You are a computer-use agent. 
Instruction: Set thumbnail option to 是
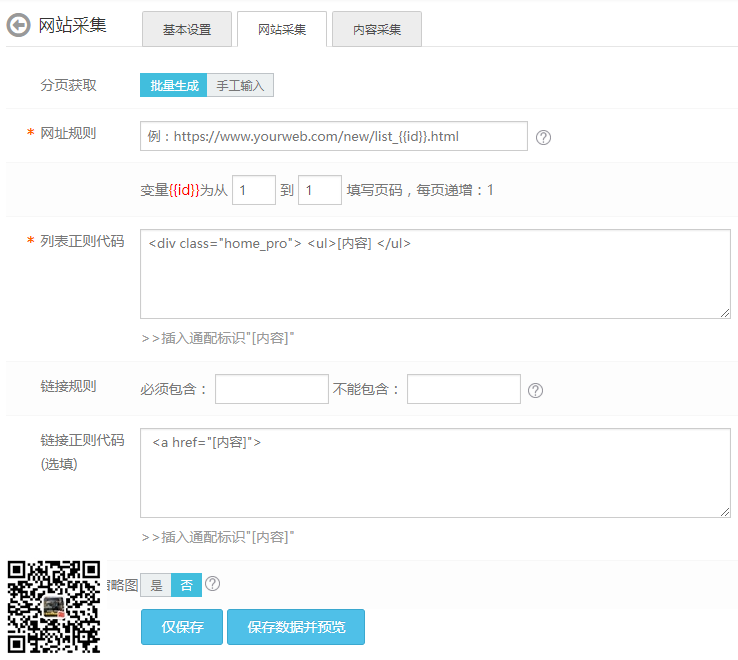tap(156, 585)
